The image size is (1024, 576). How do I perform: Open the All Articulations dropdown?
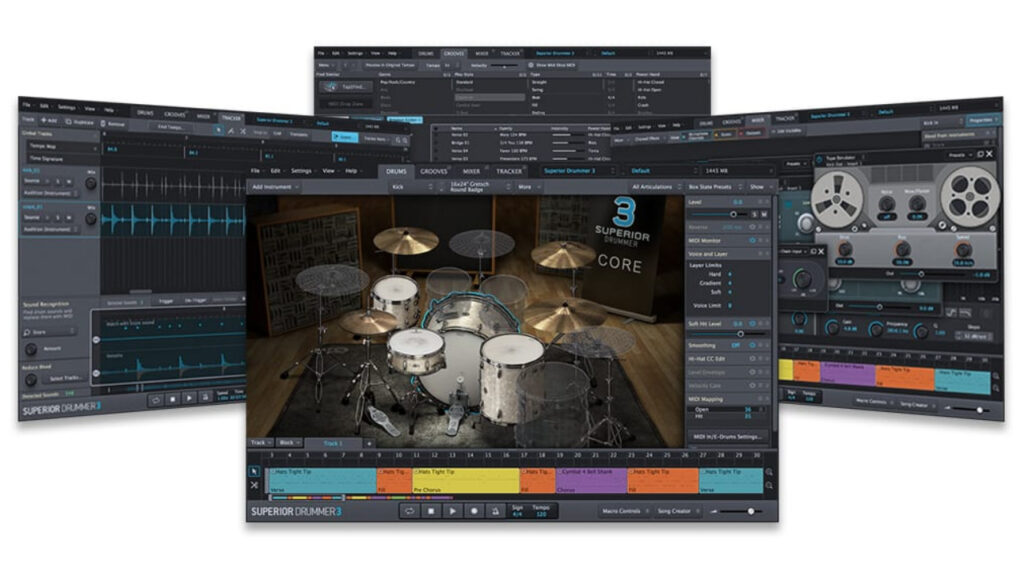click(652, 186)
